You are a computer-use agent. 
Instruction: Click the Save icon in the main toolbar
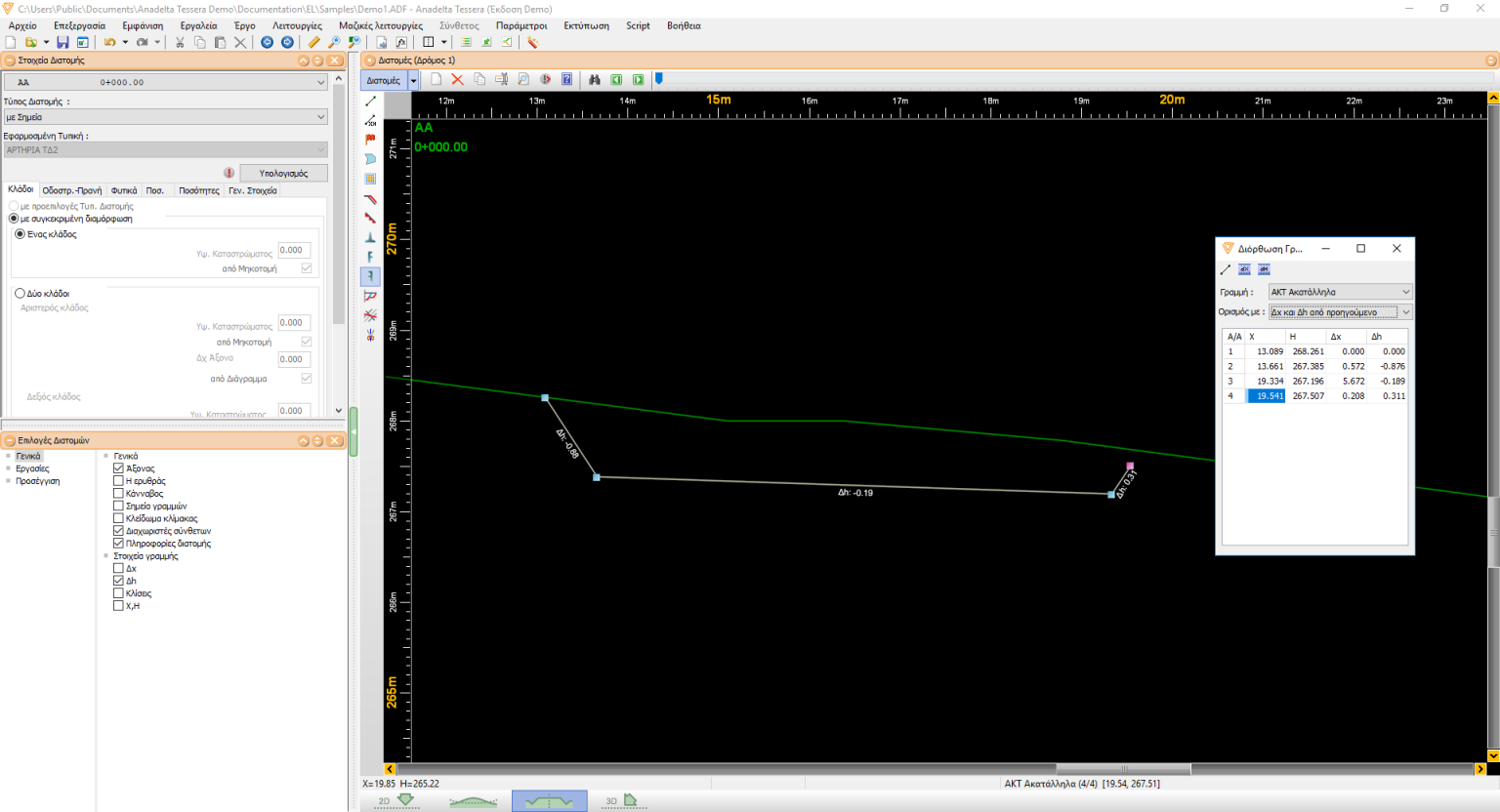point(63,42)
